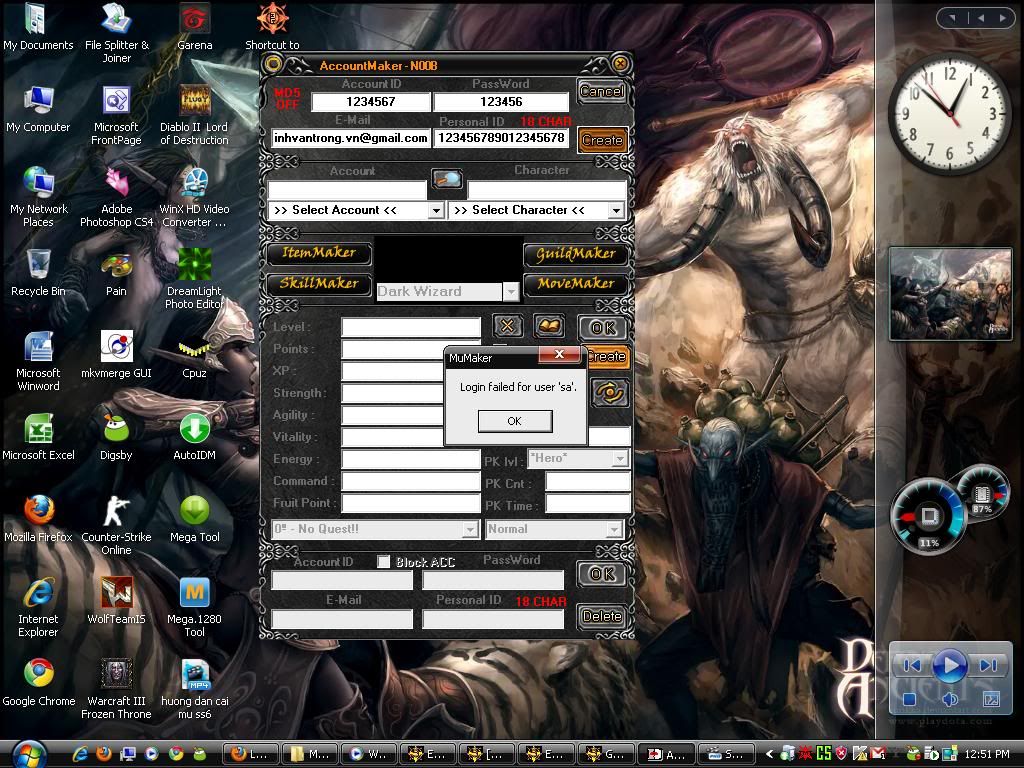The image size is (1024, 768).
Task: Open the My Documents desktop icon
Action: coord(38,27)
